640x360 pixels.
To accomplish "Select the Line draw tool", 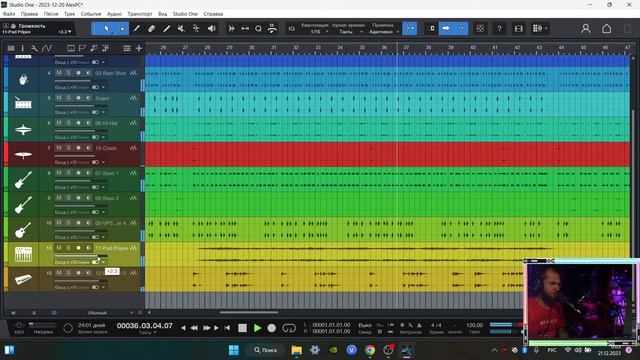I will (167, 29).
